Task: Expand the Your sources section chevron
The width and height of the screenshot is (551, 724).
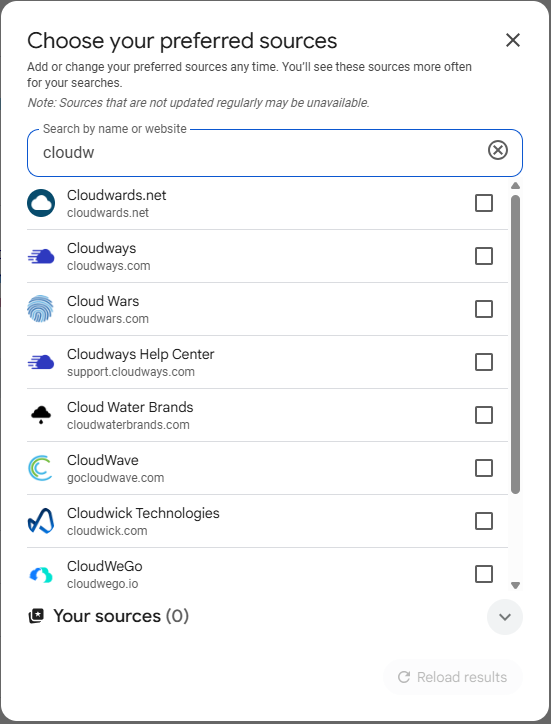Action: [x=505, y=617]
